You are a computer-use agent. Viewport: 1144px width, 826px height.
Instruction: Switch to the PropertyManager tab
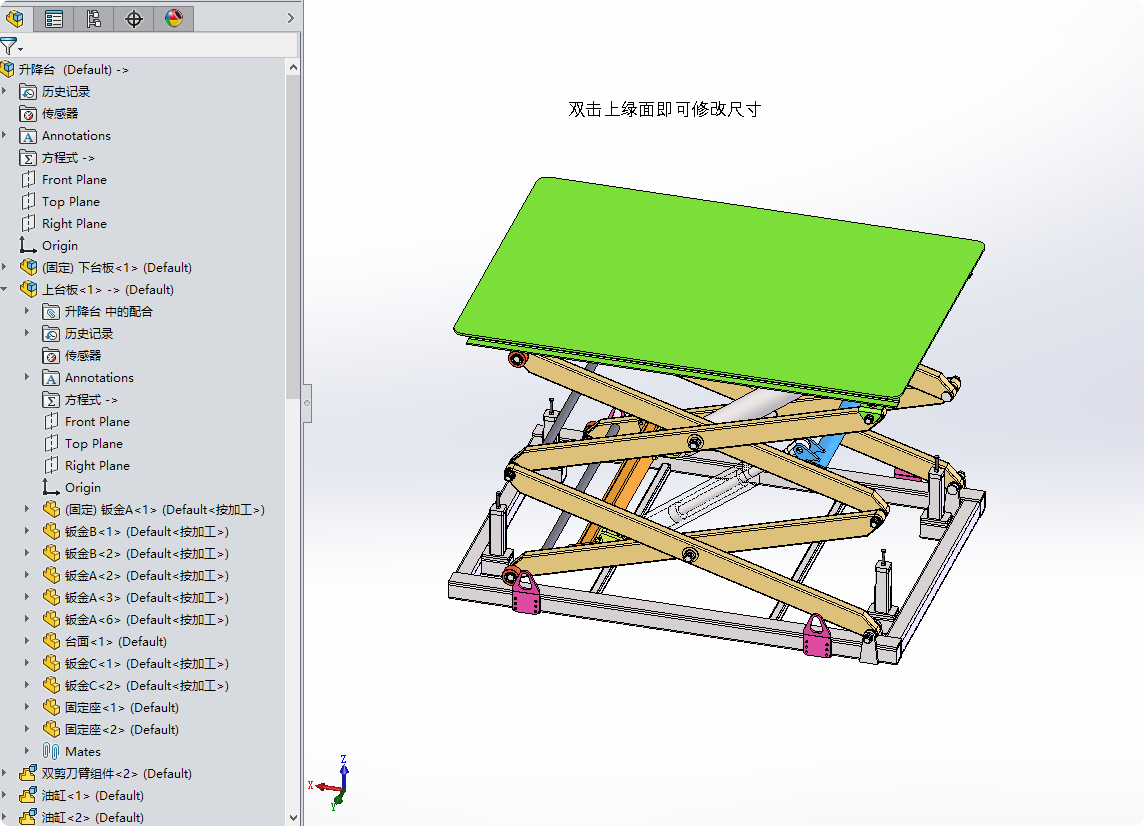(54, 18)
